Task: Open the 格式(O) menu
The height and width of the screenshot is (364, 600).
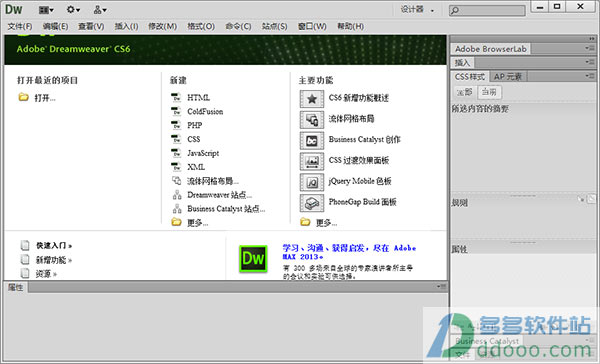Action: [x=201, y=26]
